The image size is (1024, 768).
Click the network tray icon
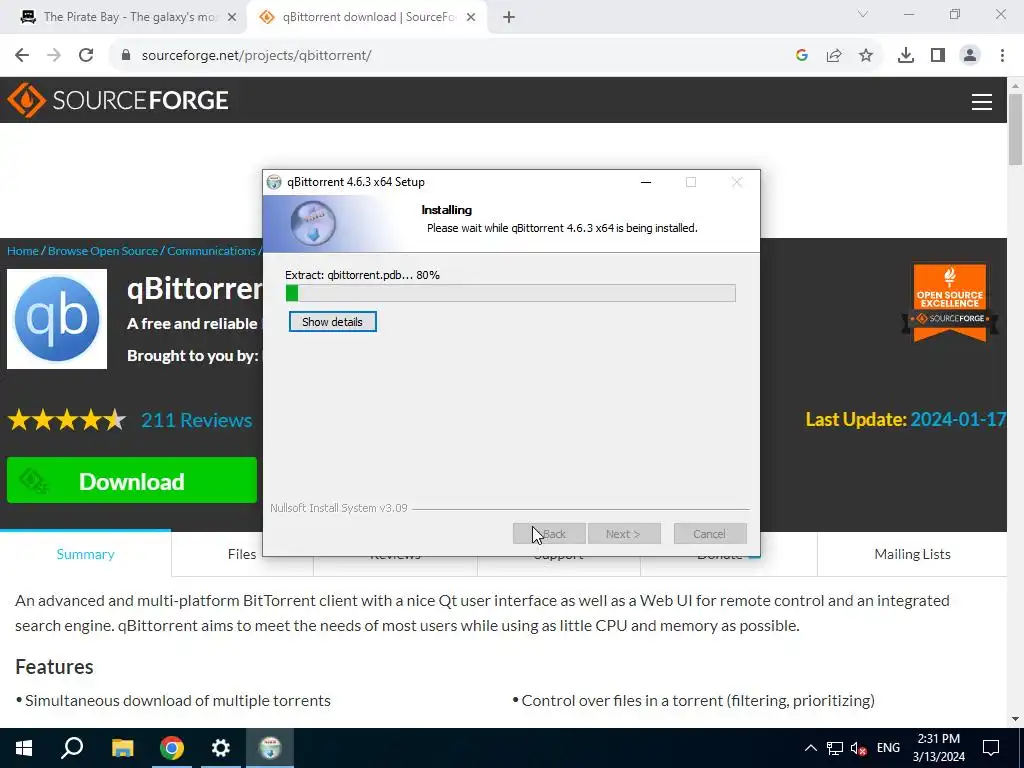click(835, 748)
